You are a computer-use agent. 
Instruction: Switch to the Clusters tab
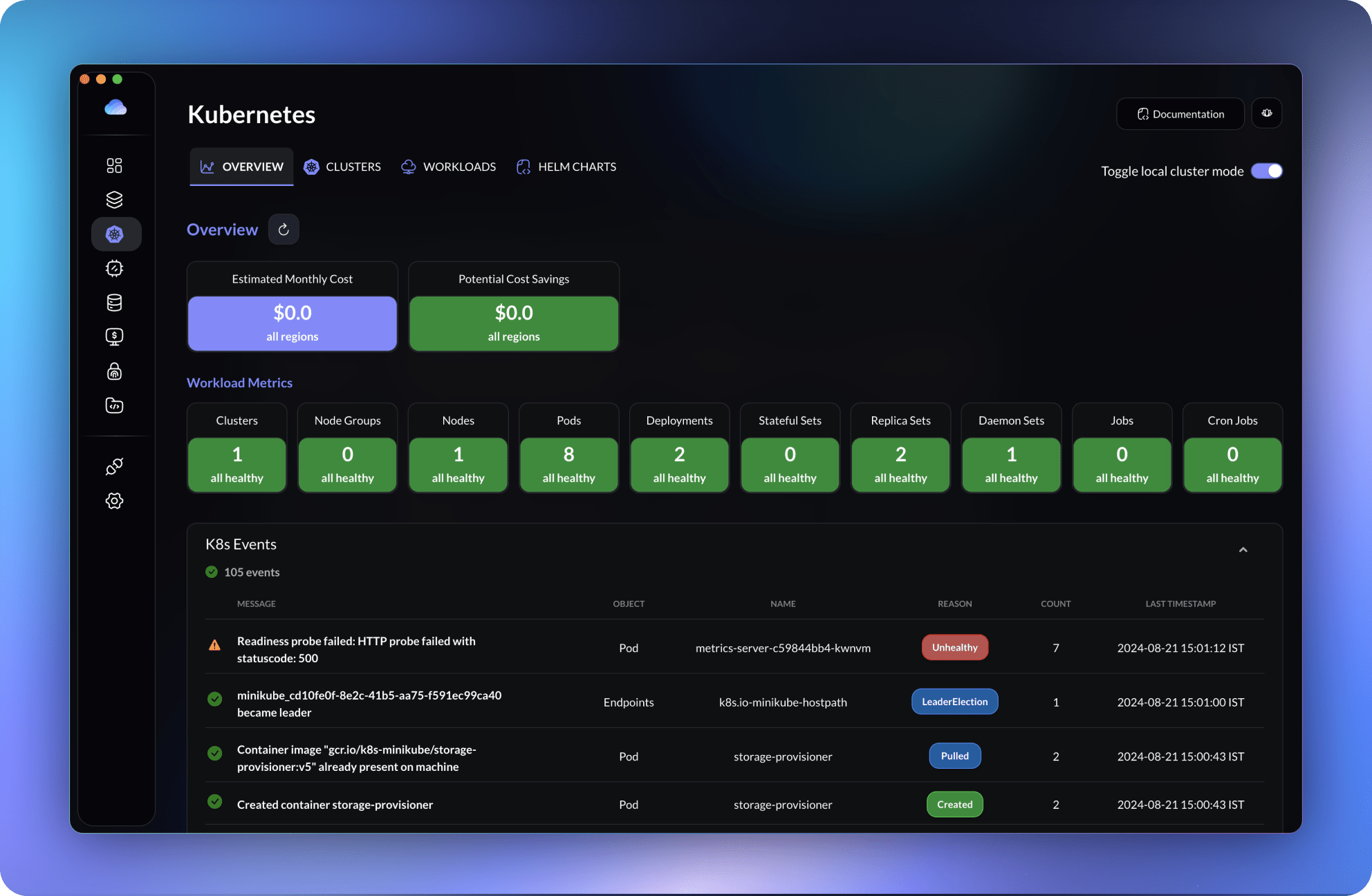pos(342,167)
